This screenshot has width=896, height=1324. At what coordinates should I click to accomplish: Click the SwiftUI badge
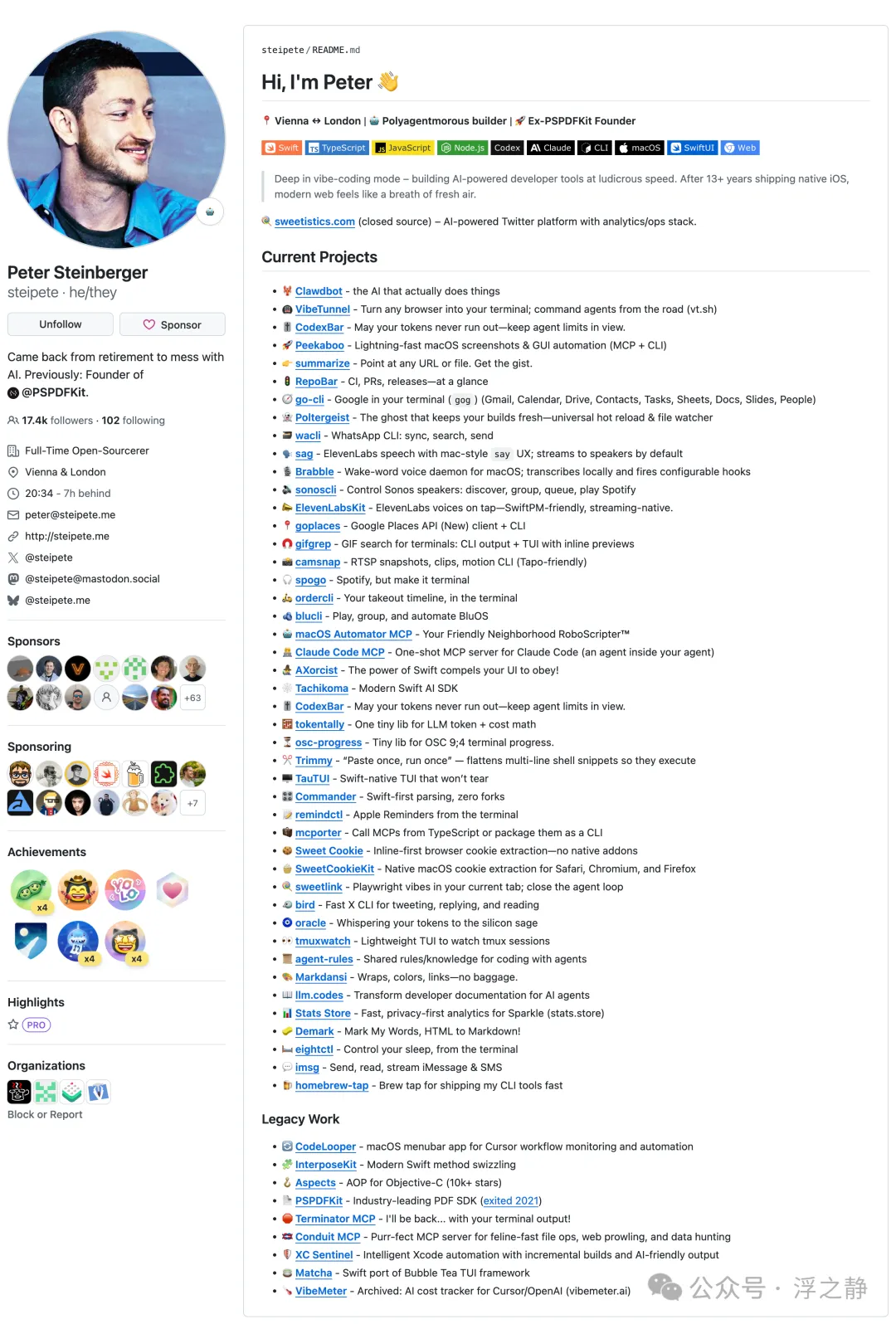pyautogui.click(x=692, y=148)
